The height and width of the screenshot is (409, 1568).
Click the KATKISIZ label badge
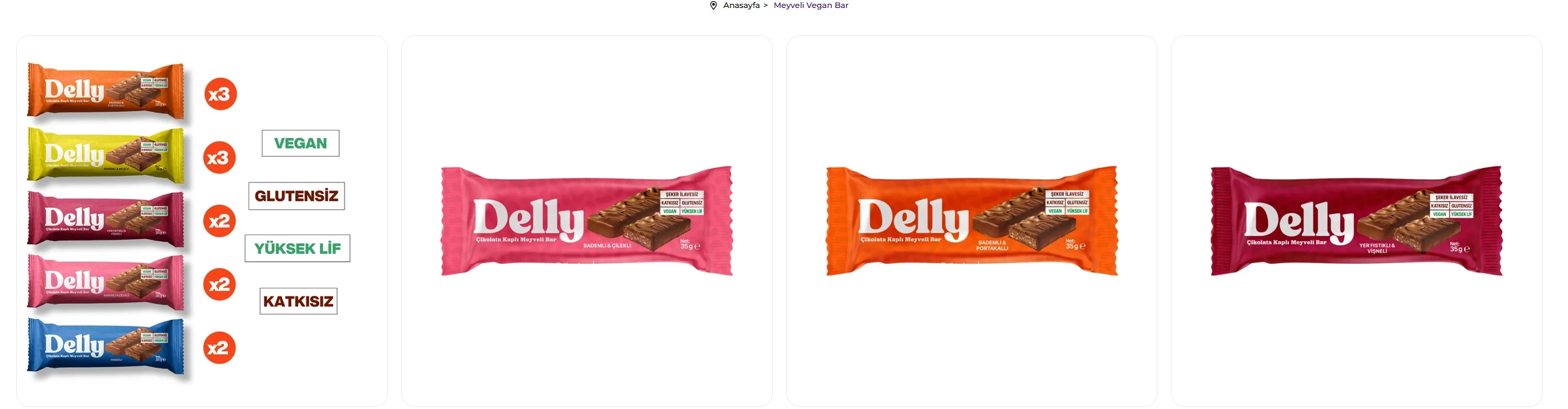coord(299,301)
